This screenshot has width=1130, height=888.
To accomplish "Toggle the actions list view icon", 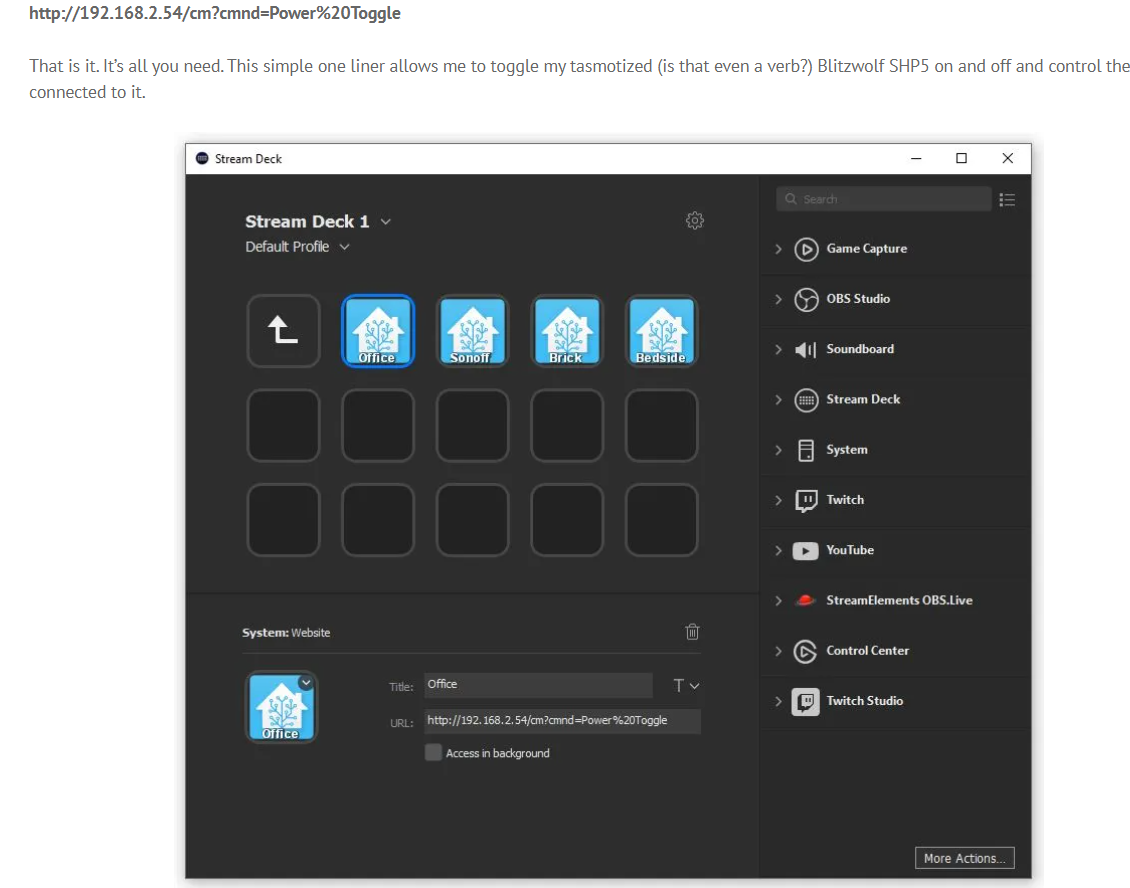I will (x=1007, y=200).
